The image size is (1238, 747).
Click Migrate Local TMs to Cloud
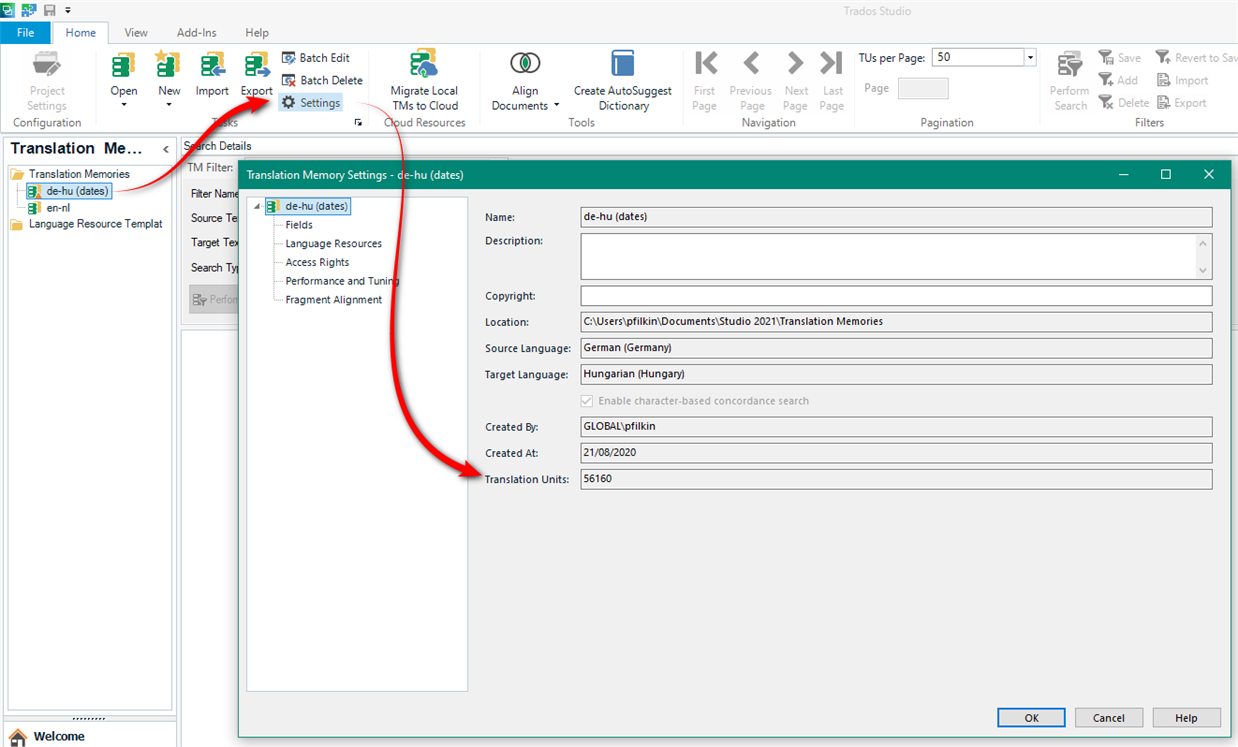[424, 81]
